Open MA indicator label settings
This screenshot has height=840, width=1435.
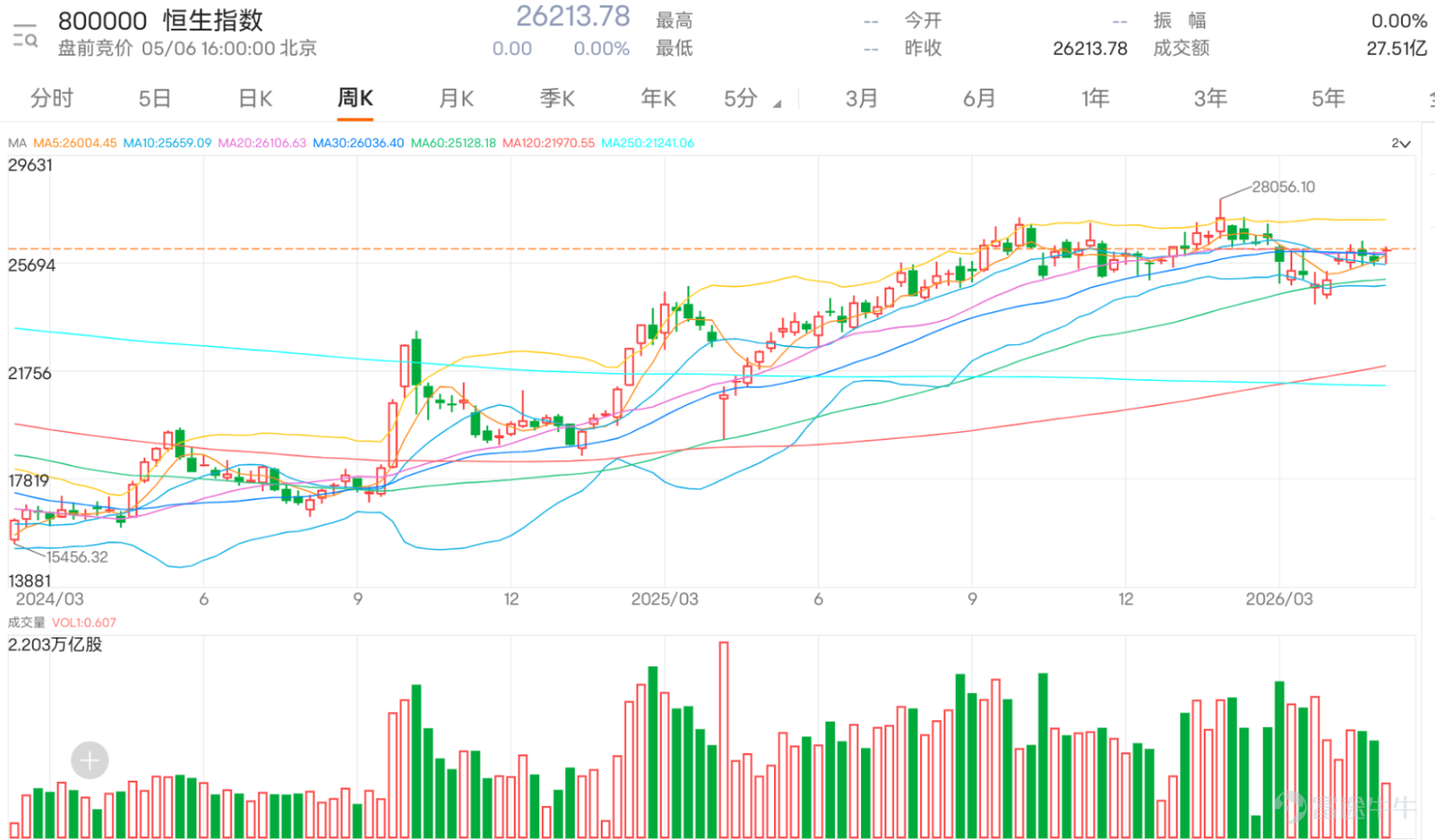coord(17,143)
